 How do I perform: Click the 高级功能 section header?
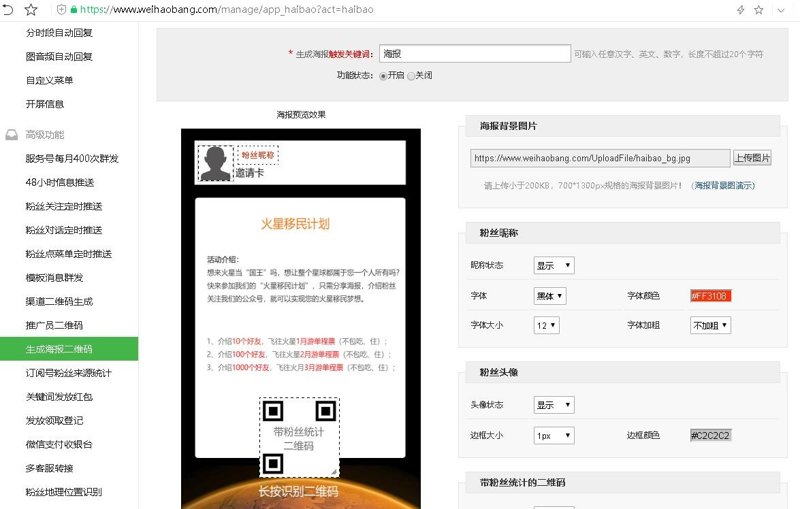(45, 135)
